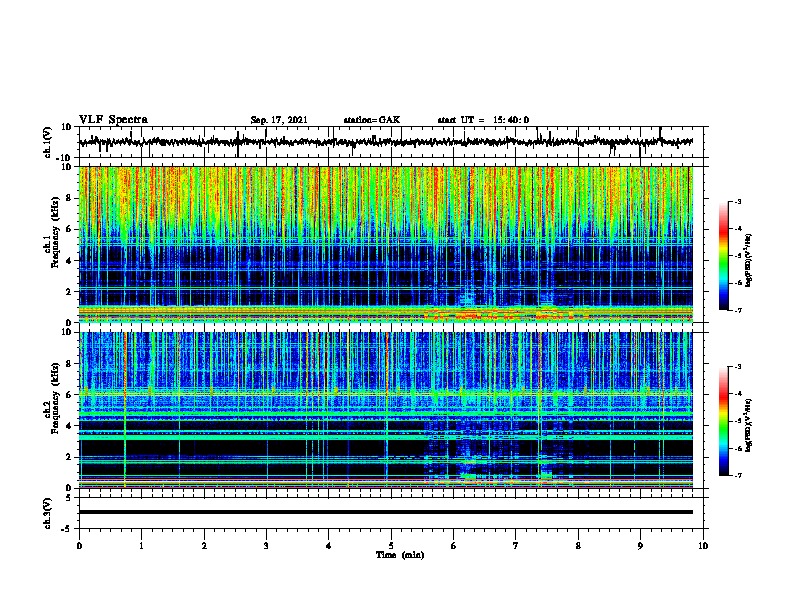The height and width of the screenshot is (612, 792).
Task: Click the "-7" label on ch.1 color bar
Action: pyautogui.click(x=738, y=310)
